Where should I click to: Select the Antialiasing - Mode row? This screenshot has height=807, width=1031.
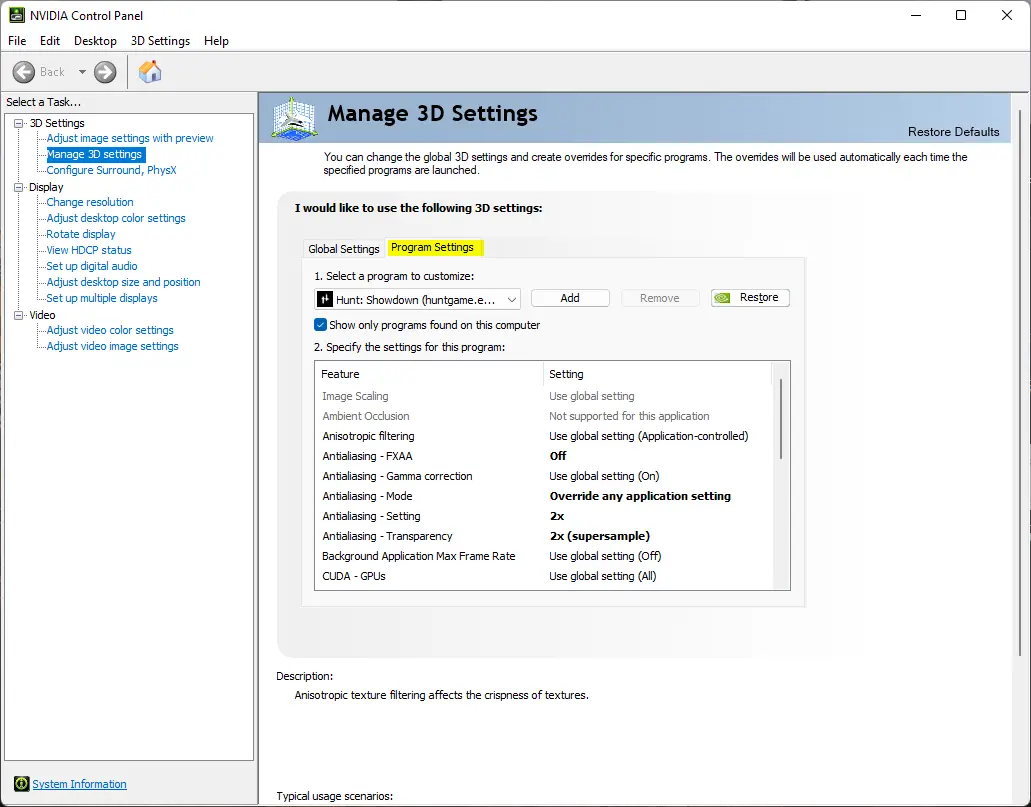543,496
